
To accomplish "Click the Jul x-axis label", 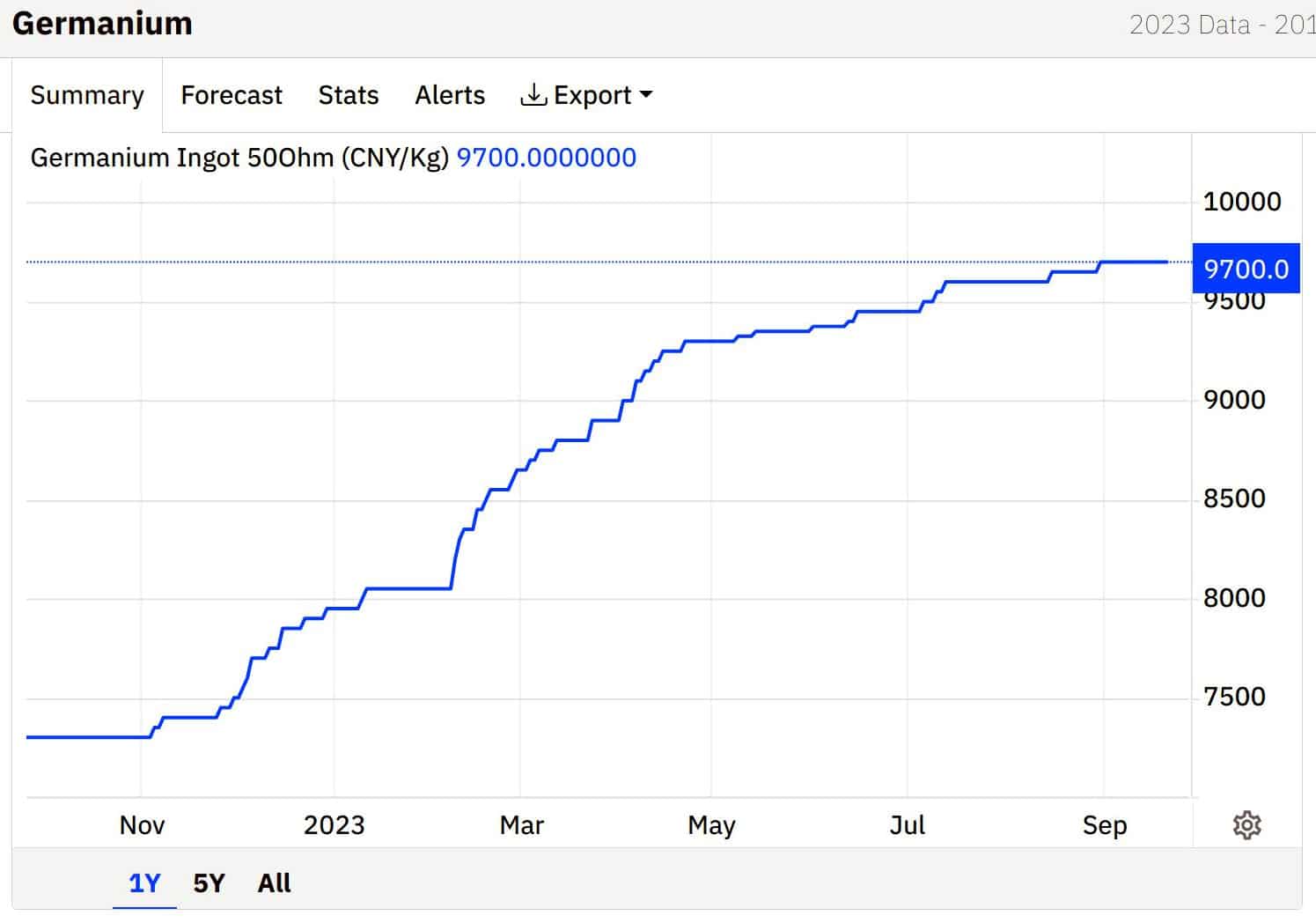I will click(x=908, y=825).
